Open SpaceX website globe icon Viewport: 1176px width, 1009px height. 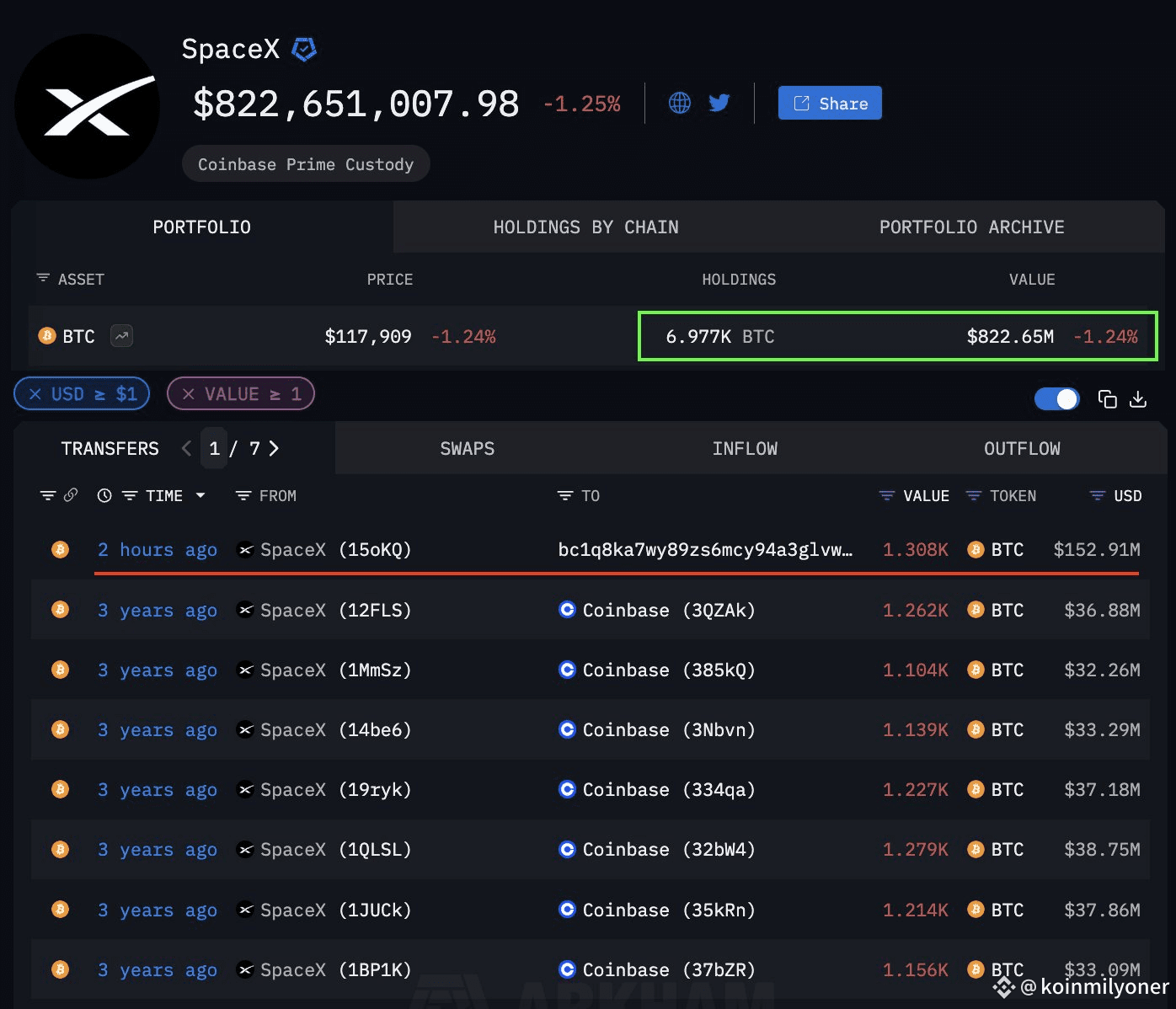[679, 103]
